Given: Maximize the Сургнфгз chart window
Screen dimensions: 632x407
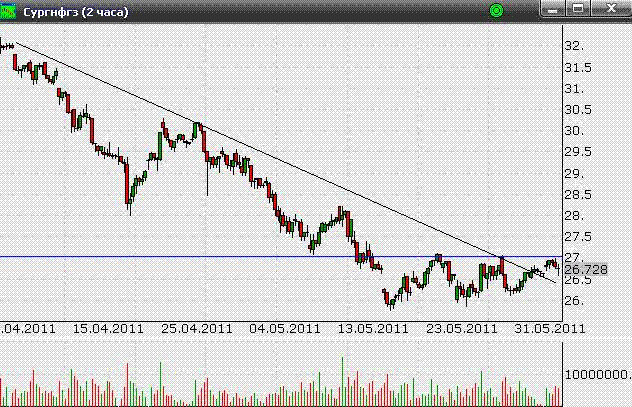Looking at the screenshot, I should click(578, 9).
